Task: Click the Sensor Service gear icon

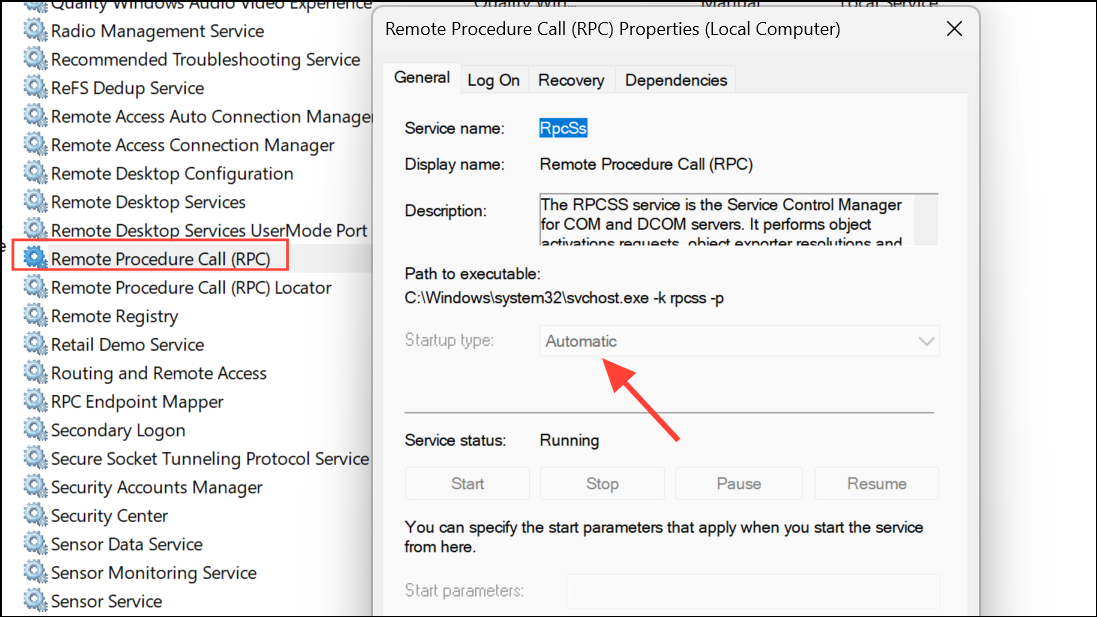Action: click(34, 601)
